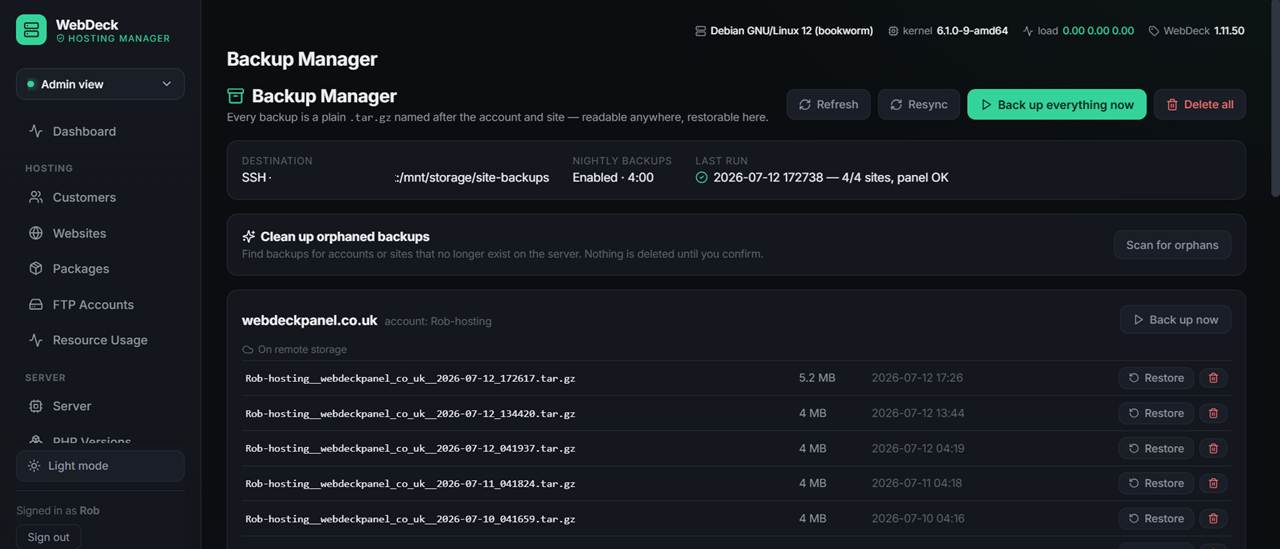Click the destination path :/mnt/storage/site-backups

point(472,178)
